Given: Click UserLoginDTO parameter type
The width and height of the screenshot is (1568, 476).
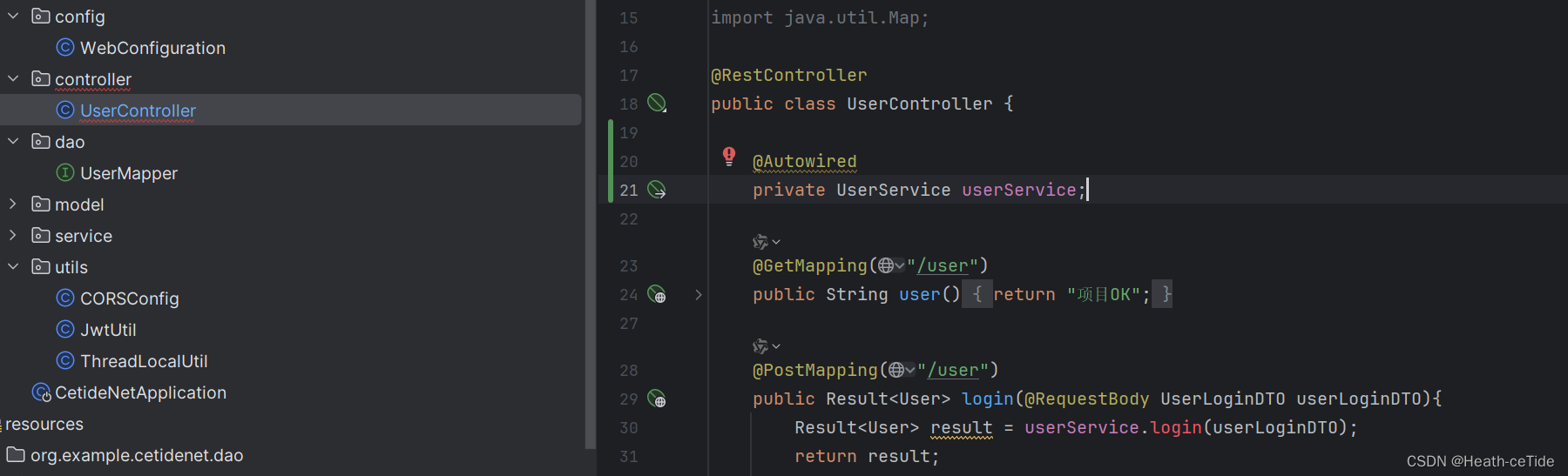Looking at the screenshot, I should [1223, 399].
